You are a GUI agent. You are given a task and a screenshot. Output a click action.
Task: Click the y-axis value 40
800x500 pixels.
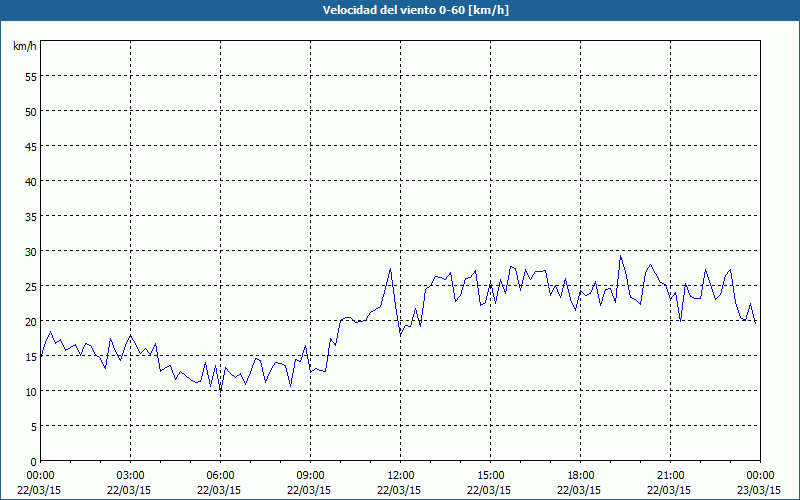(x=31, y=182)
